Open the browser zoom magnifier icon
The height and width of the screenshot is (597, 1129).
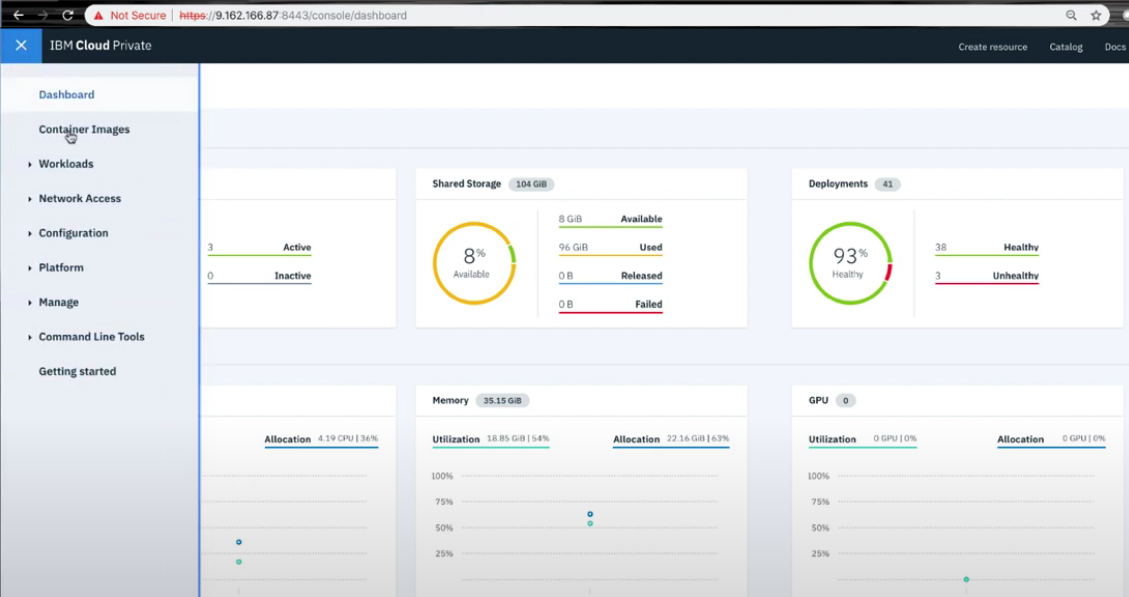[1071, 15]
